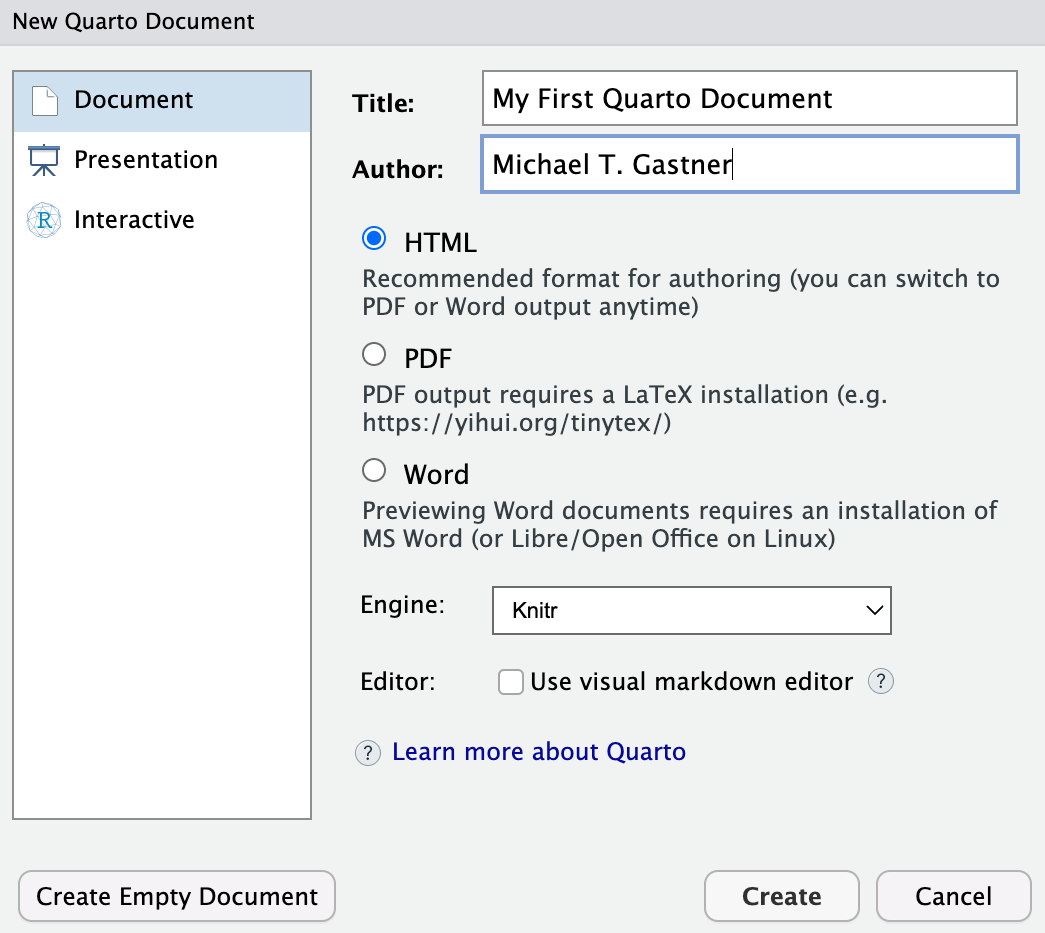Image resolution: width=1045 pixels, height=933 pixels.
Task: Select the HTML radio button
Action: click(x=374, y=239)
